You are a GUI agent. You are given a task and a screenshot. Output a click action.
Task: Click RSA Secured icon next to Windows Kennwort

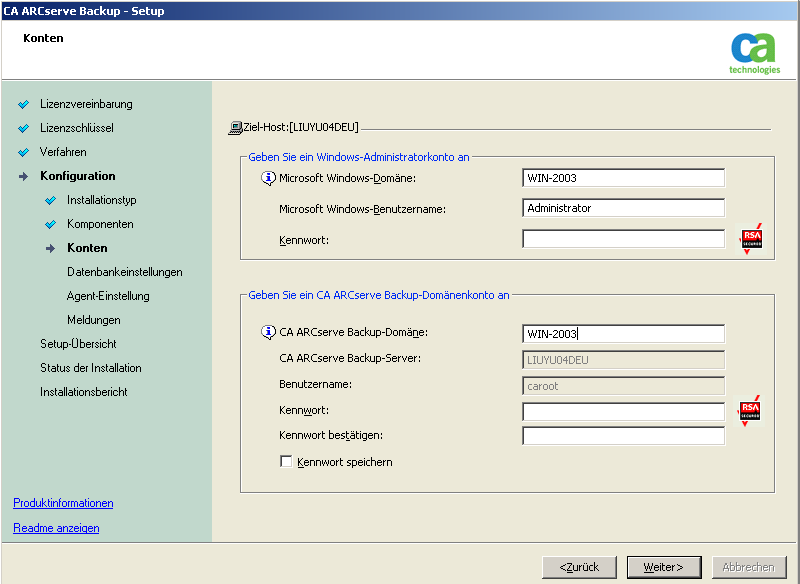[x=750, y=239]
